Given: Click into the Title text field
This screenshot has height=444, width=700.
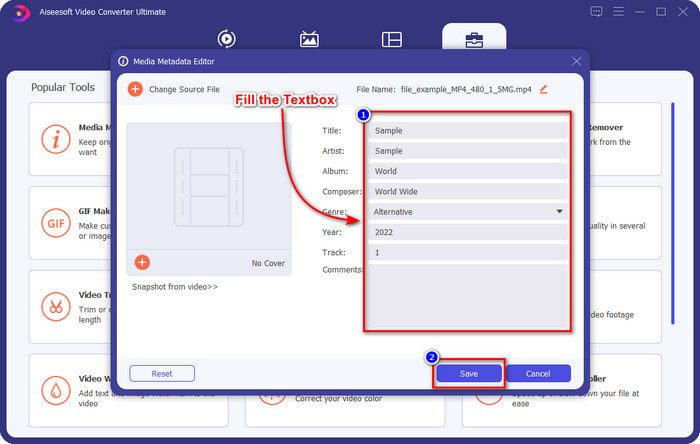Looking at the screenshot, I should 466,130.
